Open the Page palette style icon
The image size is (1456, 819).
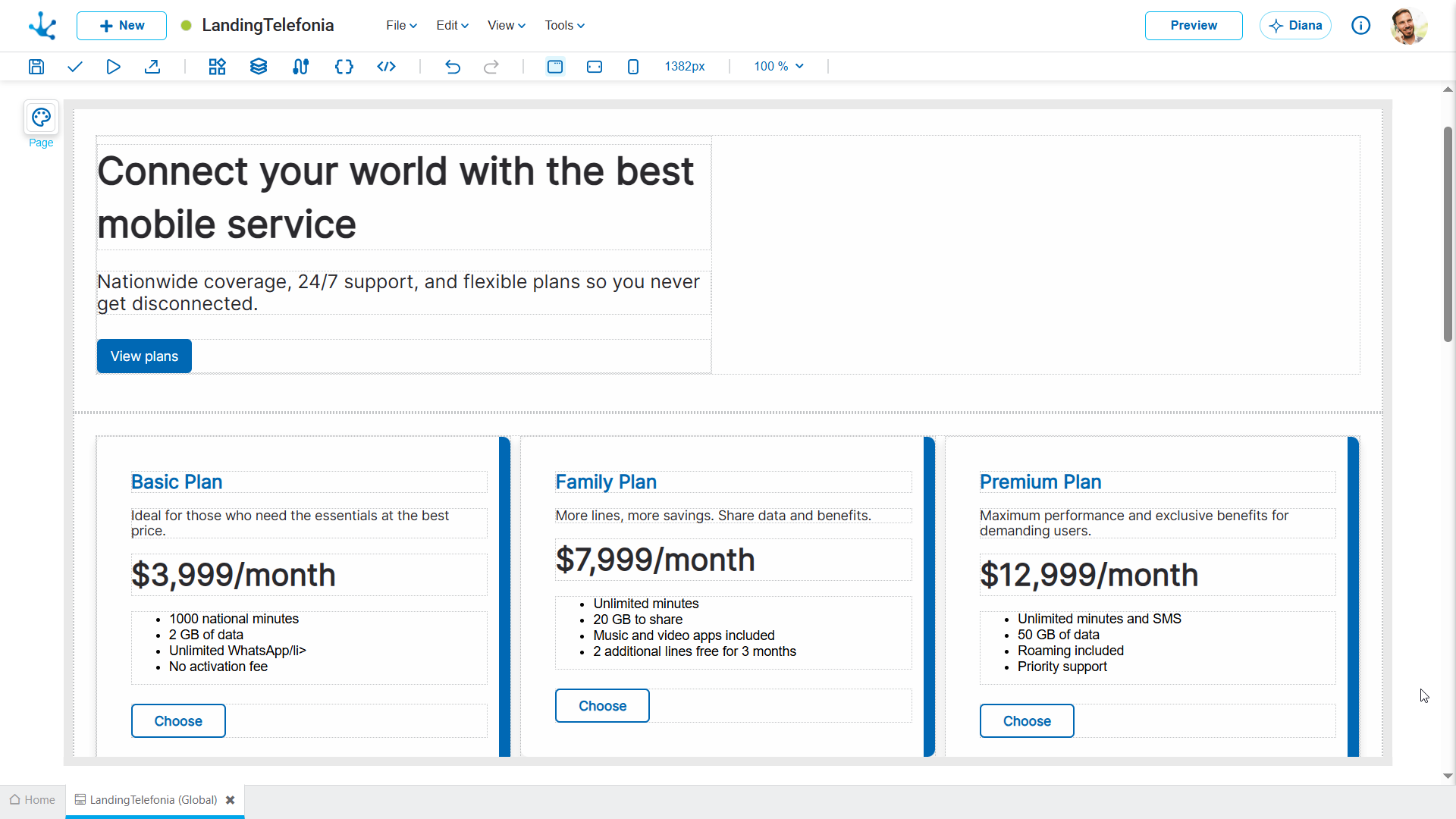[41, 118]
